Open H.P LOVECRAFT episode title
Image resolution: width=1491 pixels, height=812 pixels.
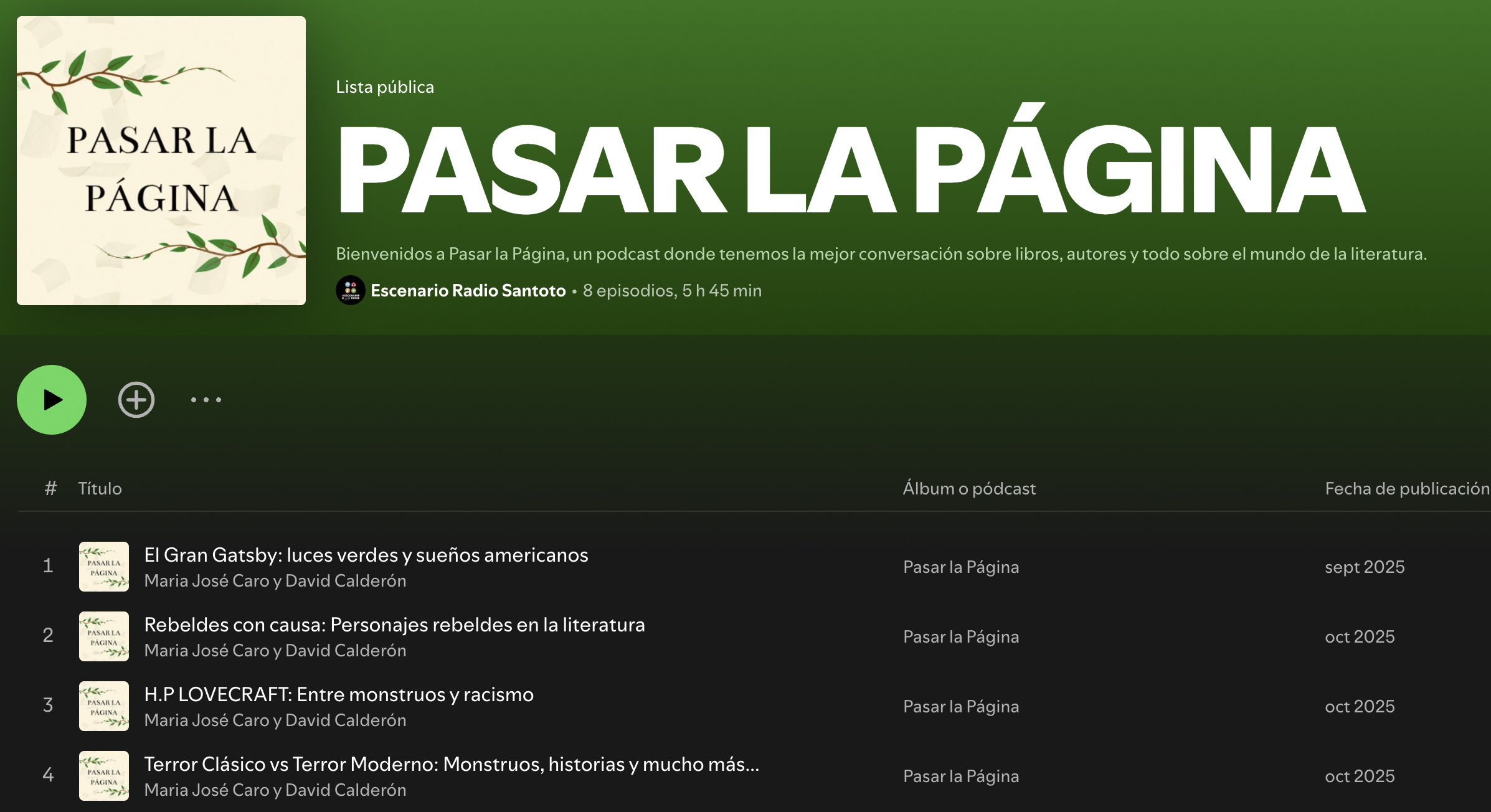coord(339,694)
